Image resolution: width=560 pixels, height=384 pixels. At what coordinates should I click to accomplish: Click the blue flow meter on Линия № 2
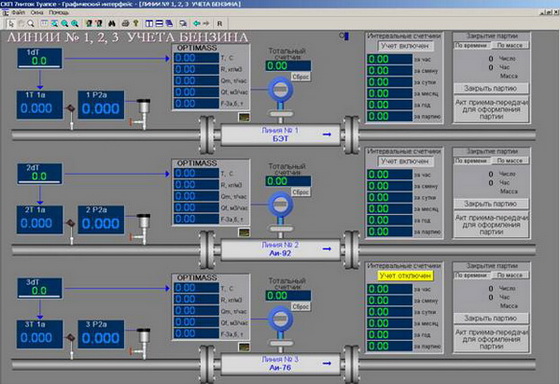[x=281, y=205]
